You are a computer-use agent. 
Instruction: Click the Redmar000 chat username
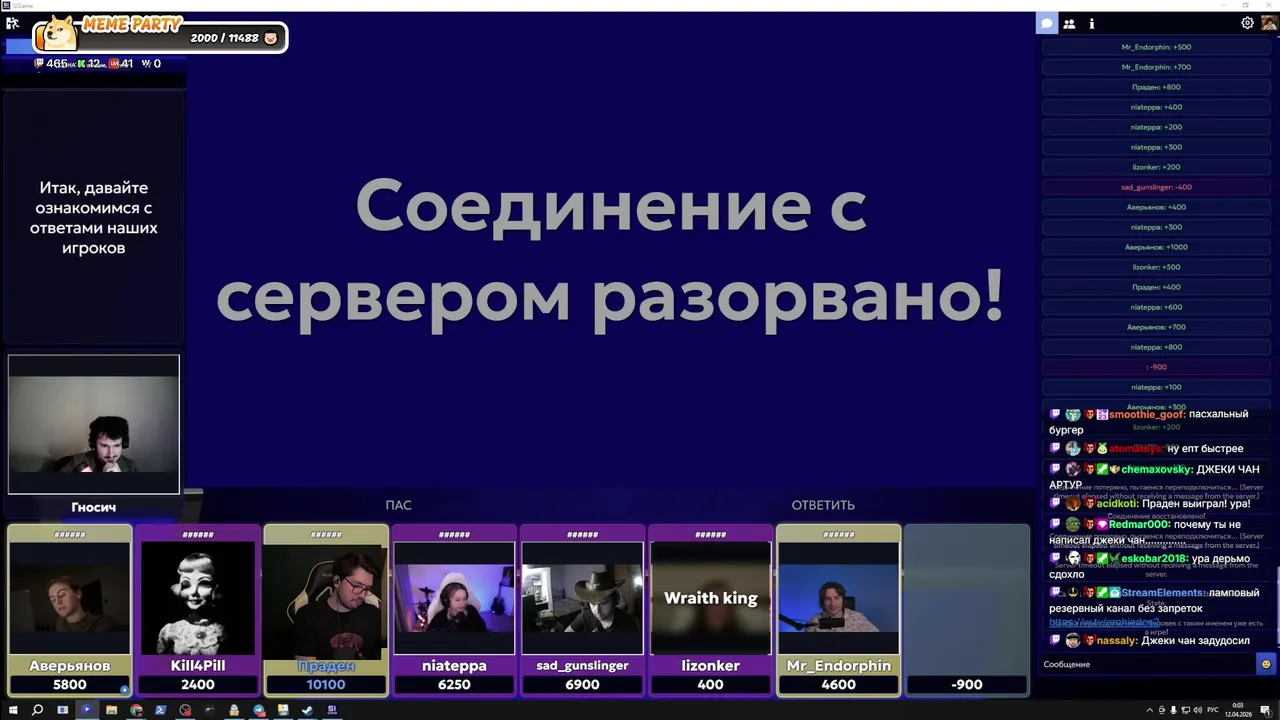(1139, 524)
